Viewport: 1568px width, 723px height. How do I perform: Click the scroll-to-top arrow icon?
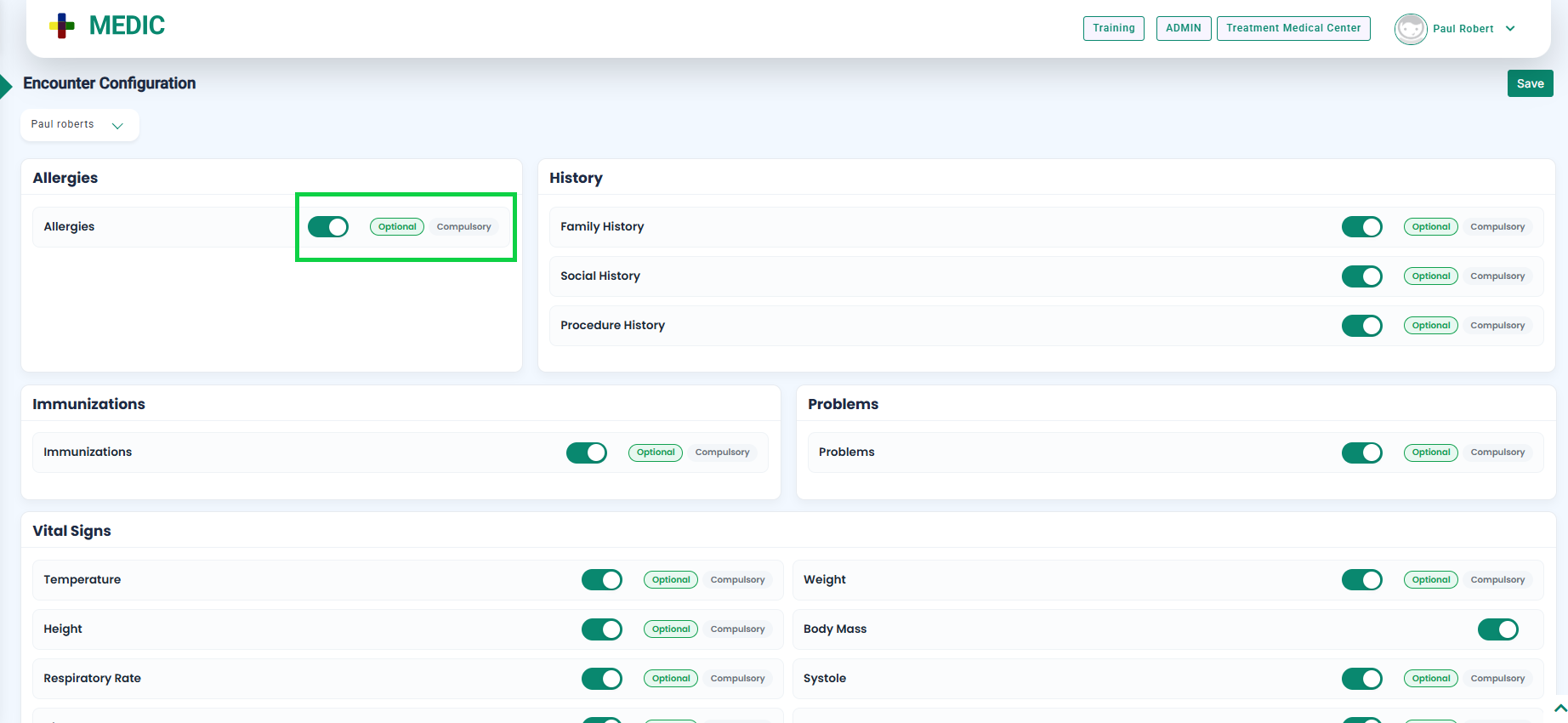tap(1559, 708)
